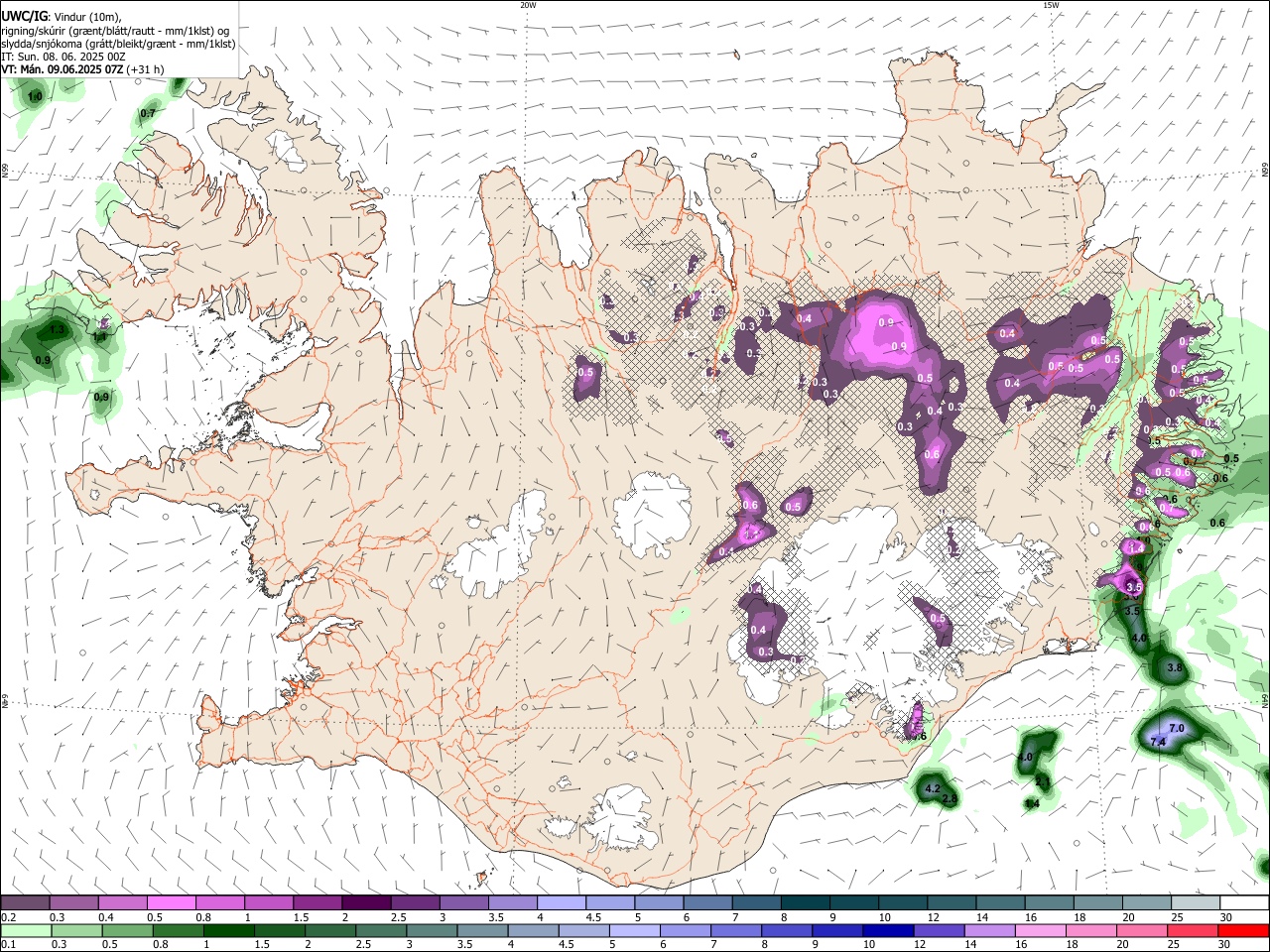Image resolution: width=1270 pixels, height=952 pixels.
Task: Click the '(+31 h)' forecast offset text
Action: pos(146,69)
